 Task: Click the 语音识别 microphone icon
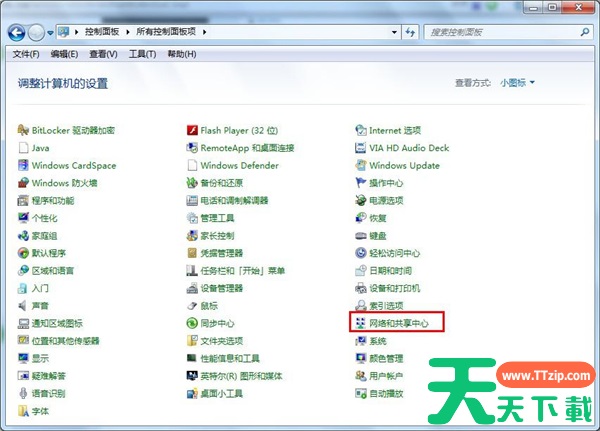[x=23, y=393]
